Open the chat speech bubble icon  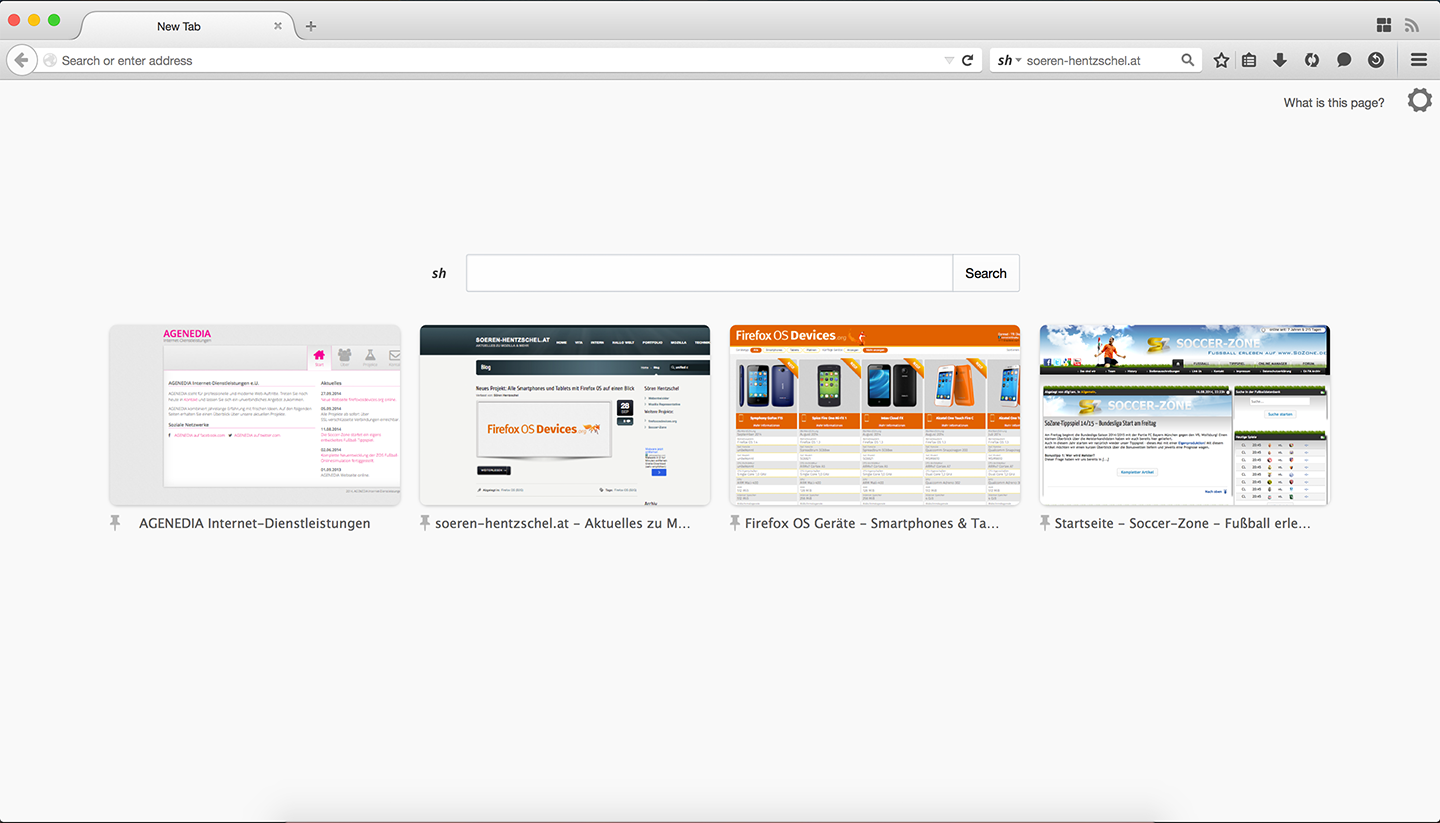coord(1344,60)
